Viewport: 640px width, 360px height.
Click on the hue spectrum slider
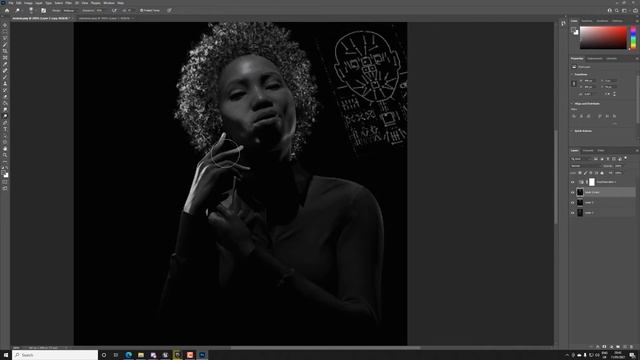tap(633, 38)
